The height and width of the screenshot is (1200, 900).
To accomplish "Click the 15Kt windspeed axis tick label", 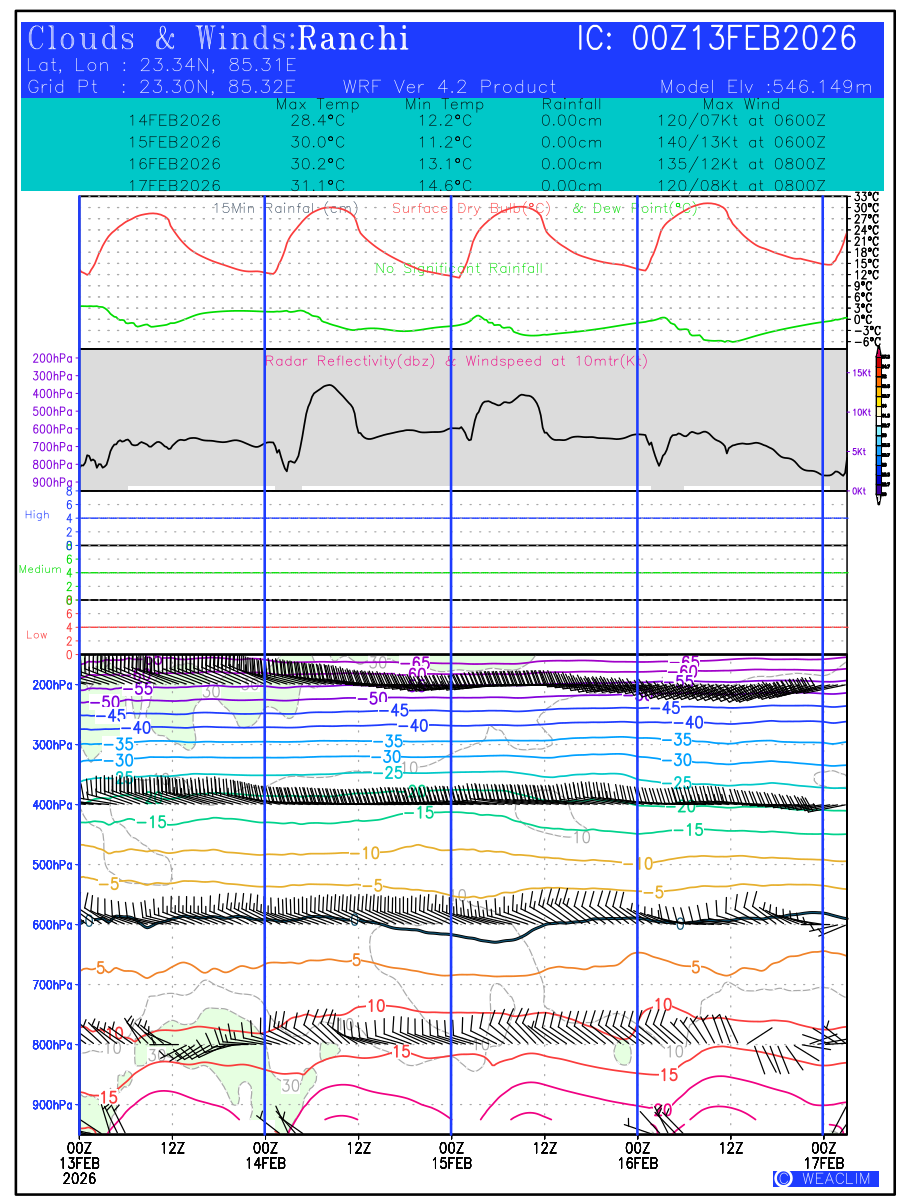I will tap(861, 372).
